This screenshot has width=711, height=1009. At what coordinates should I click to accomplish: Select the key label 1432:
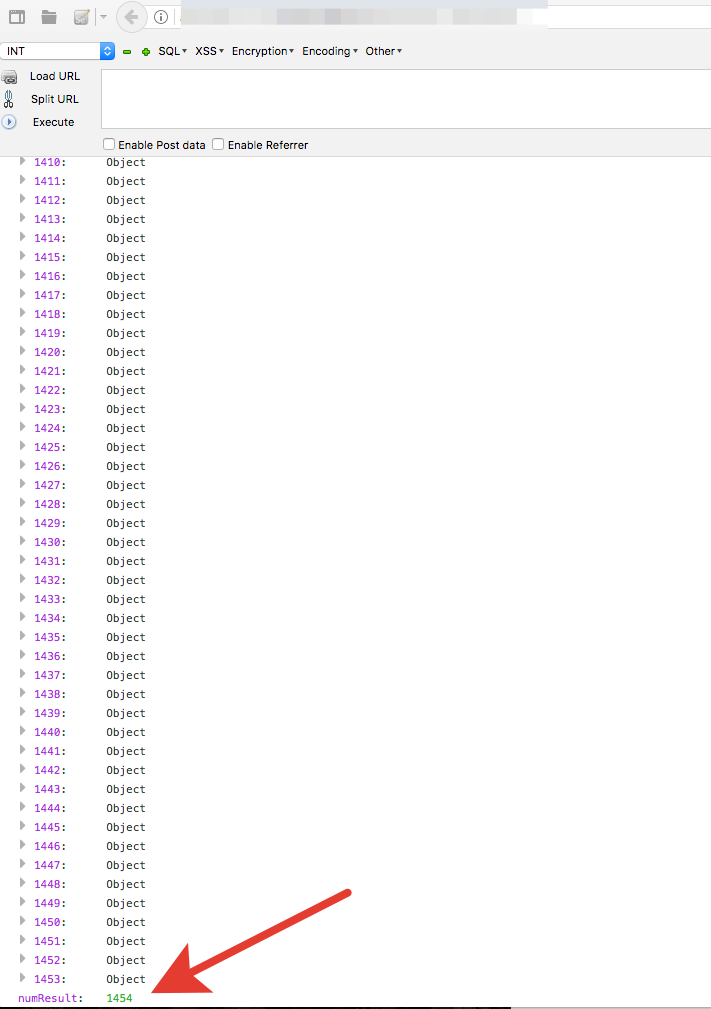pos(50,580)
